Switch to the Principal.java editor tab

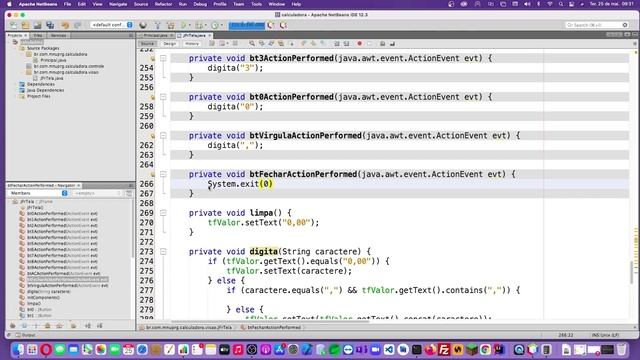(156, 36)
